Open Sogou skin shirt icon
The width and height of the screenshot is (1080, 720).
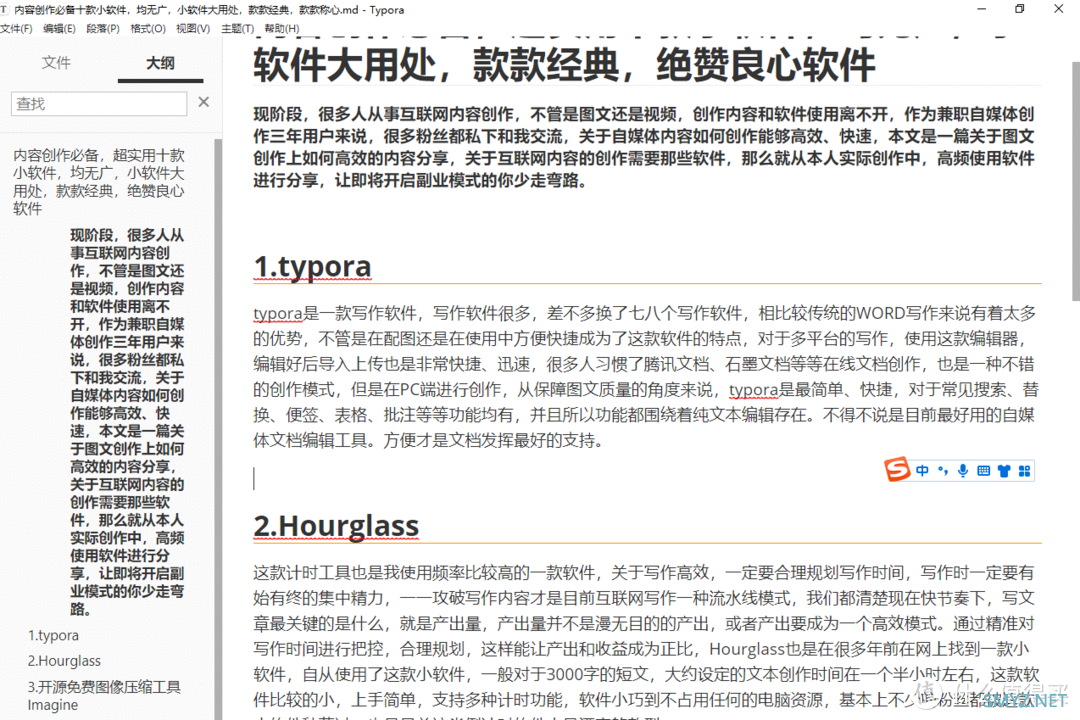[1004, 471]
